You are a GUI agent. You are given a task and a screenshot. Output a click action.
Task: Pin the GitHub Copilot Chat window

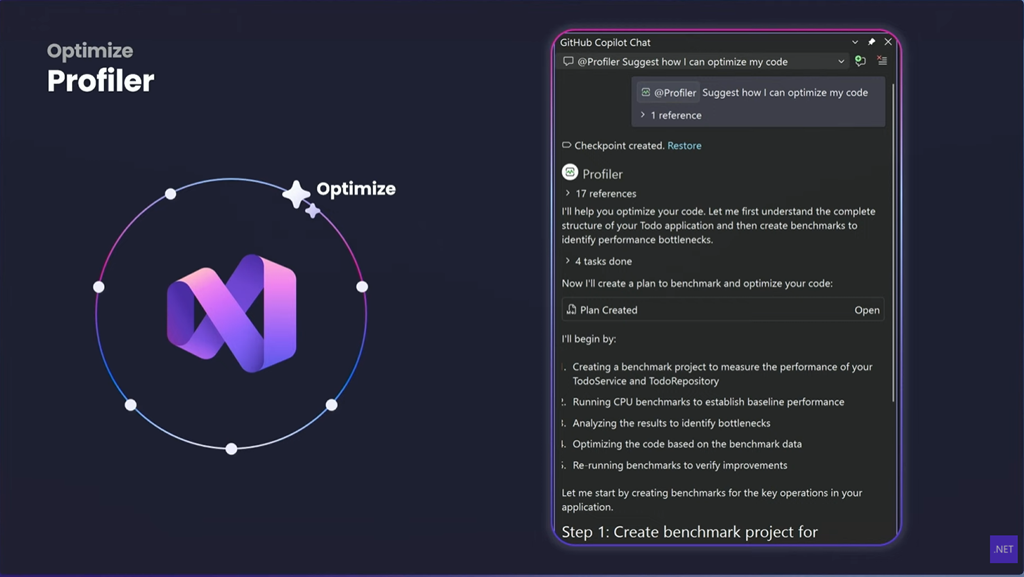click(x=871, y=42)
